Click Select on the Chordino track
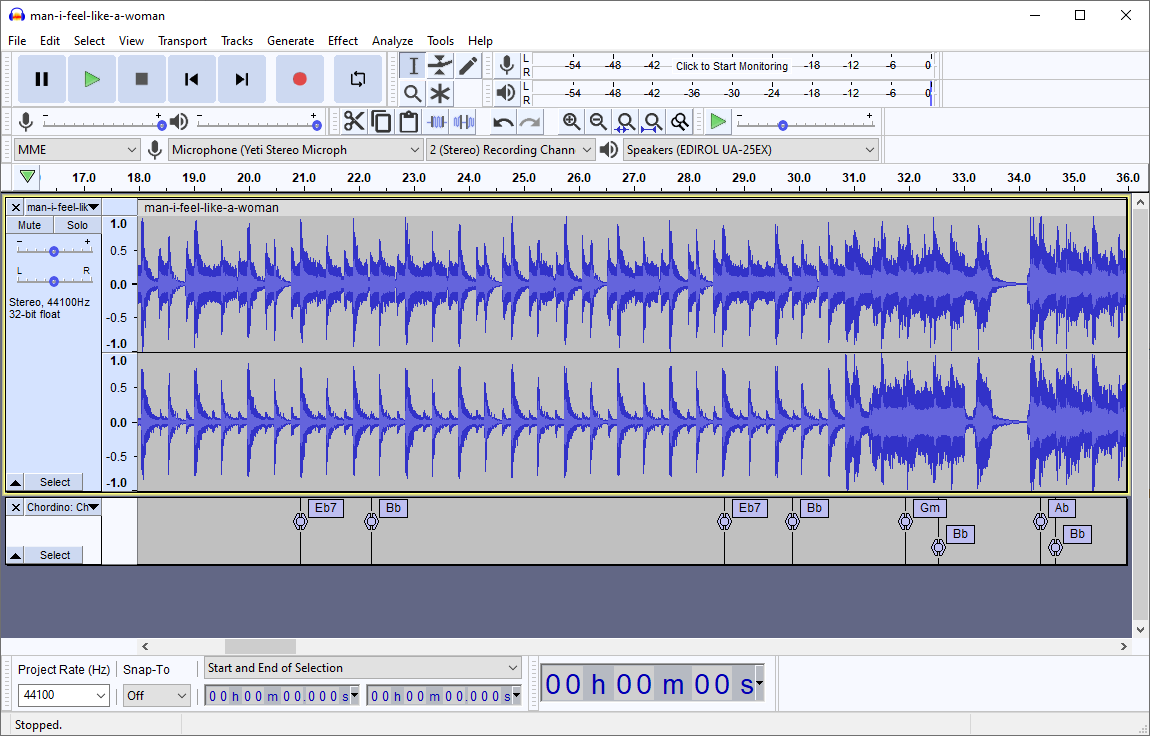 pyautogui.click(x=54, y=555)
